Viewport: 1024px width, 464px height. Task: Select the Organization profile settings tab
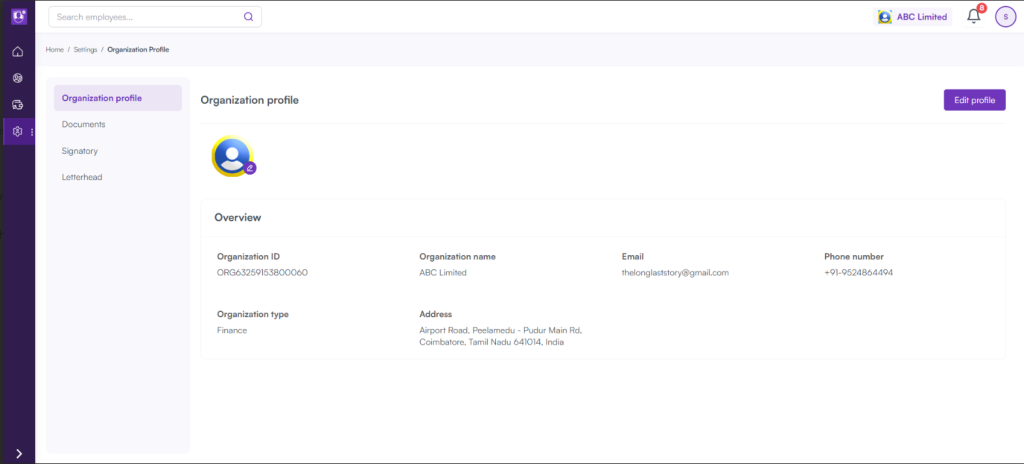pyautogui.click(x=118, y=98)
